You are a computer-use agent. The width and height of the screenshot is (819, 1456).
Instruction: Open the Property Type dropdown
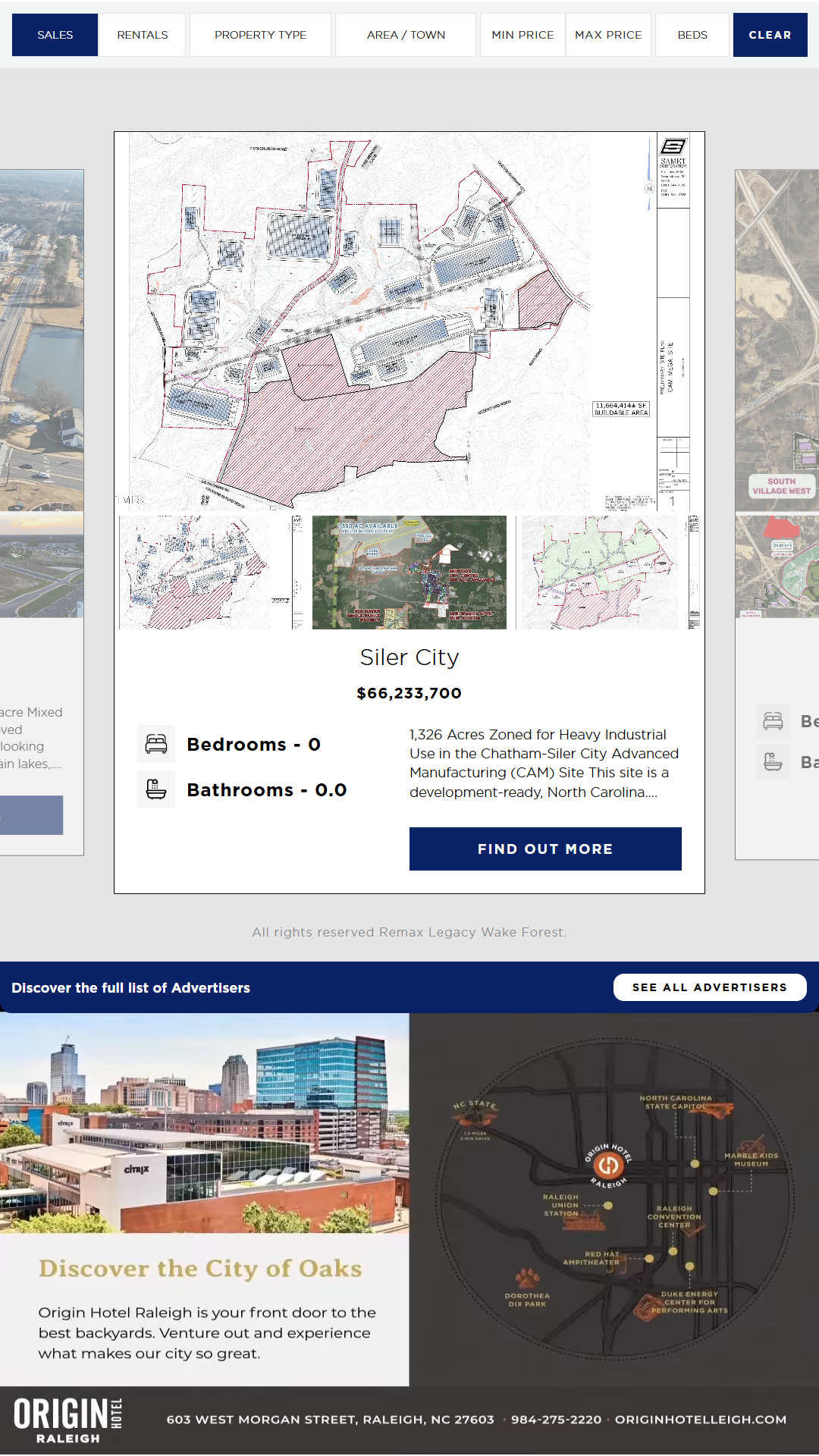tap(260, 35)
